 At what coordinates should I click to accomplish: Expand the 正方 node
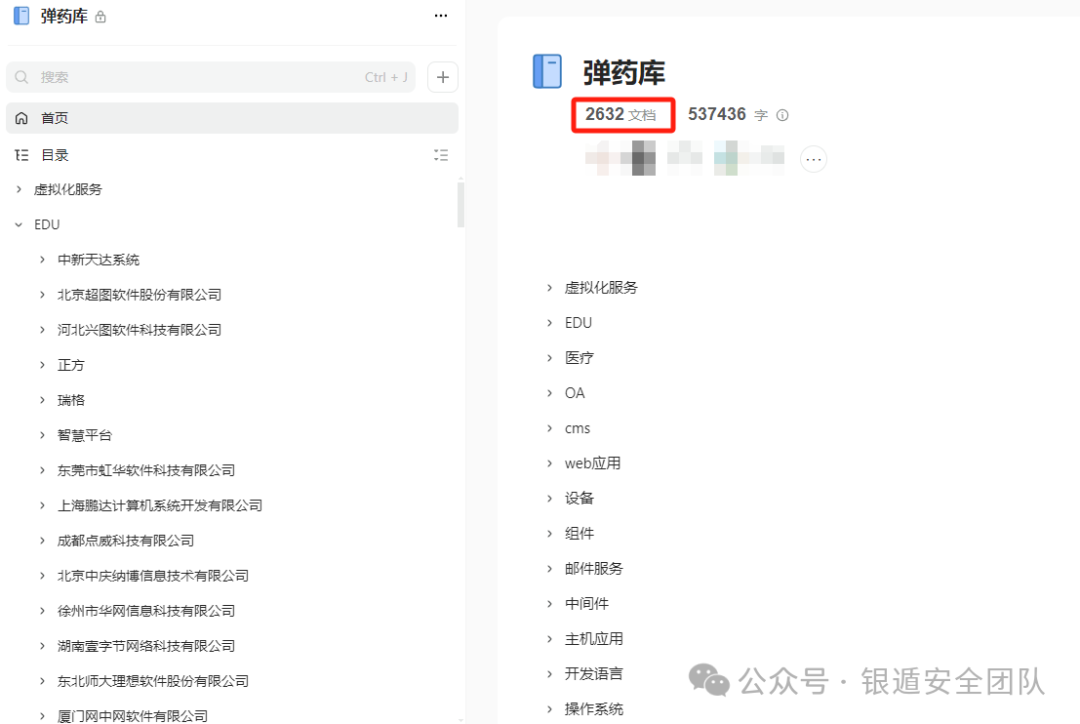tap(42, 365)
